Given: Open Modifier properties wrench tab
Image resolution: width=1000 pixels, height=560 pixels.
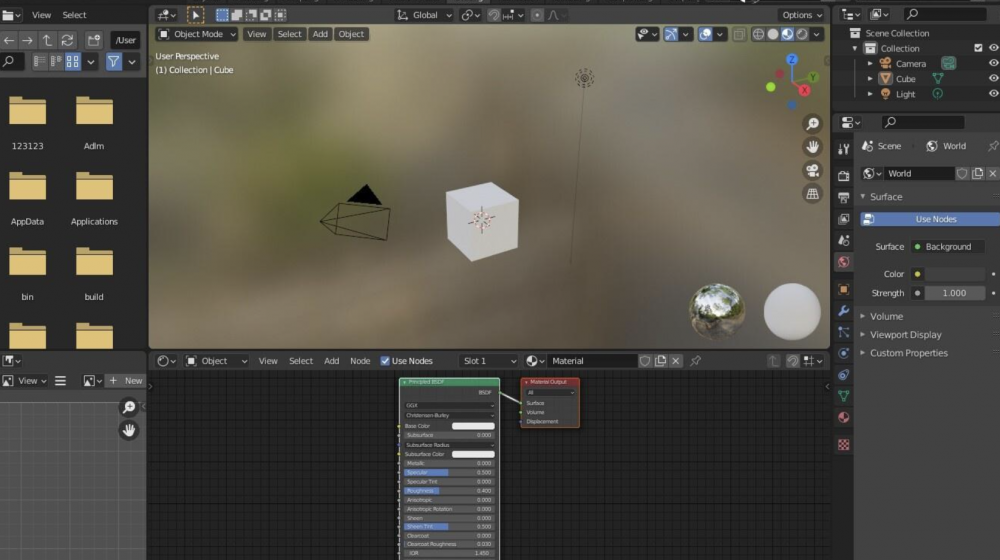Looking at the screenshot, I should (x=844, y=311).
